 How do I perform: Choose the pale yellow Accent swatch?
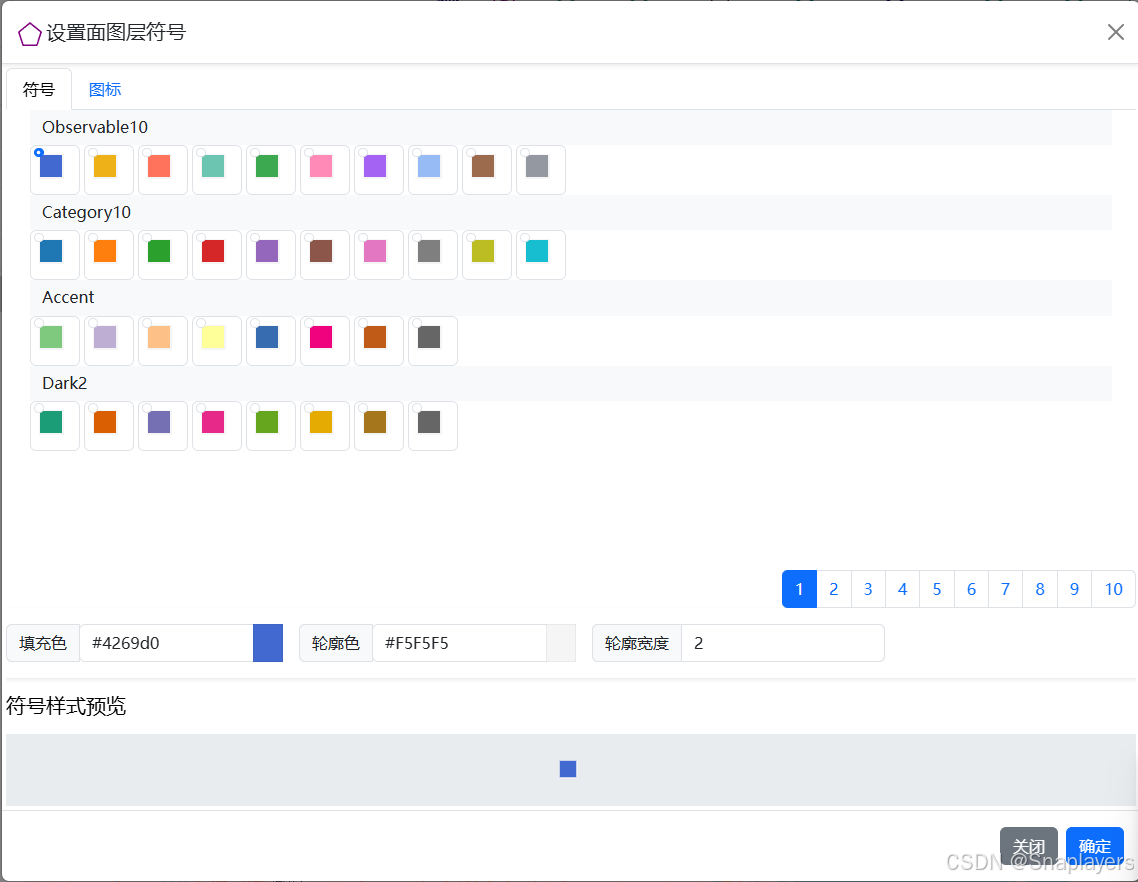pyautogui.click(x=217, y=340)
